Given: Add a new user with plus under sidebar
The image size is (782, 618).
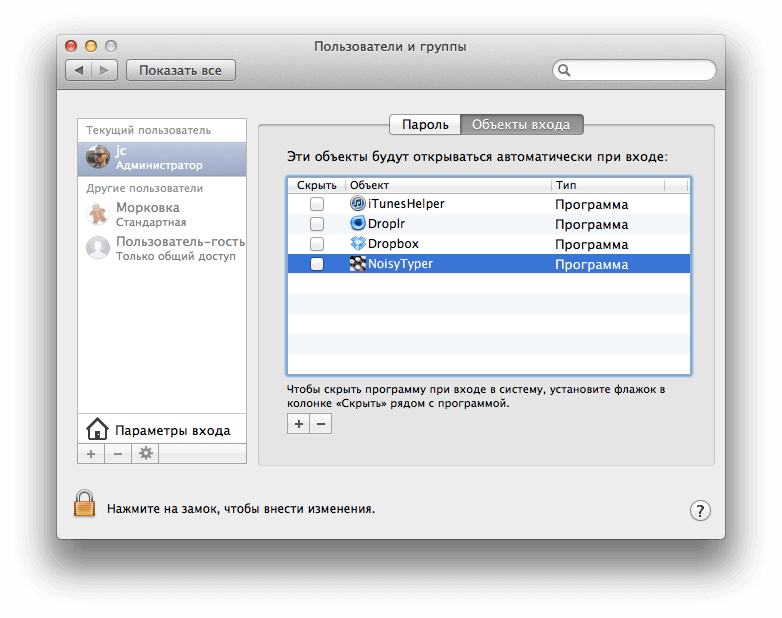Looking at the screenshot, I should click(91, 453).
